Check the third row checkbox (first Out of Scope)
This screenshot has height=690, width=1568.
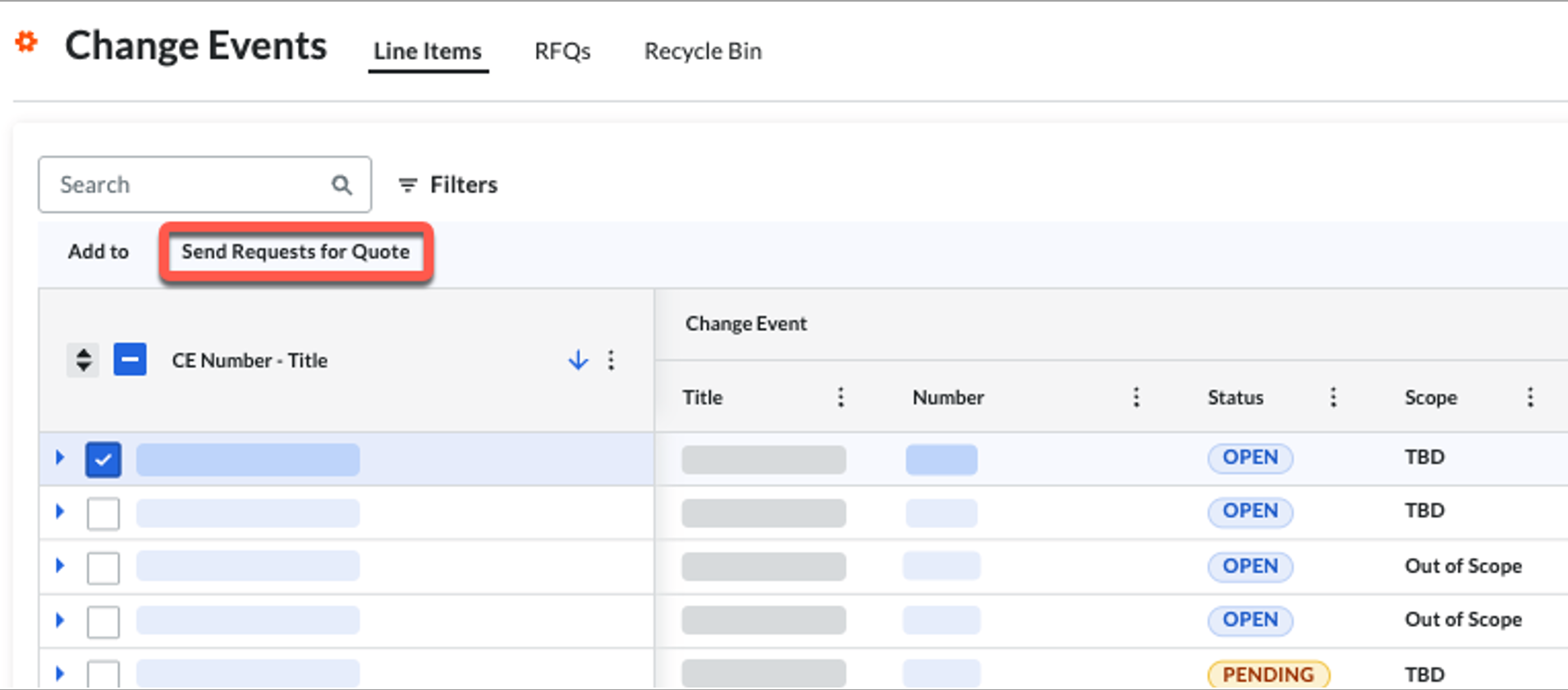(x=103, y=568)
